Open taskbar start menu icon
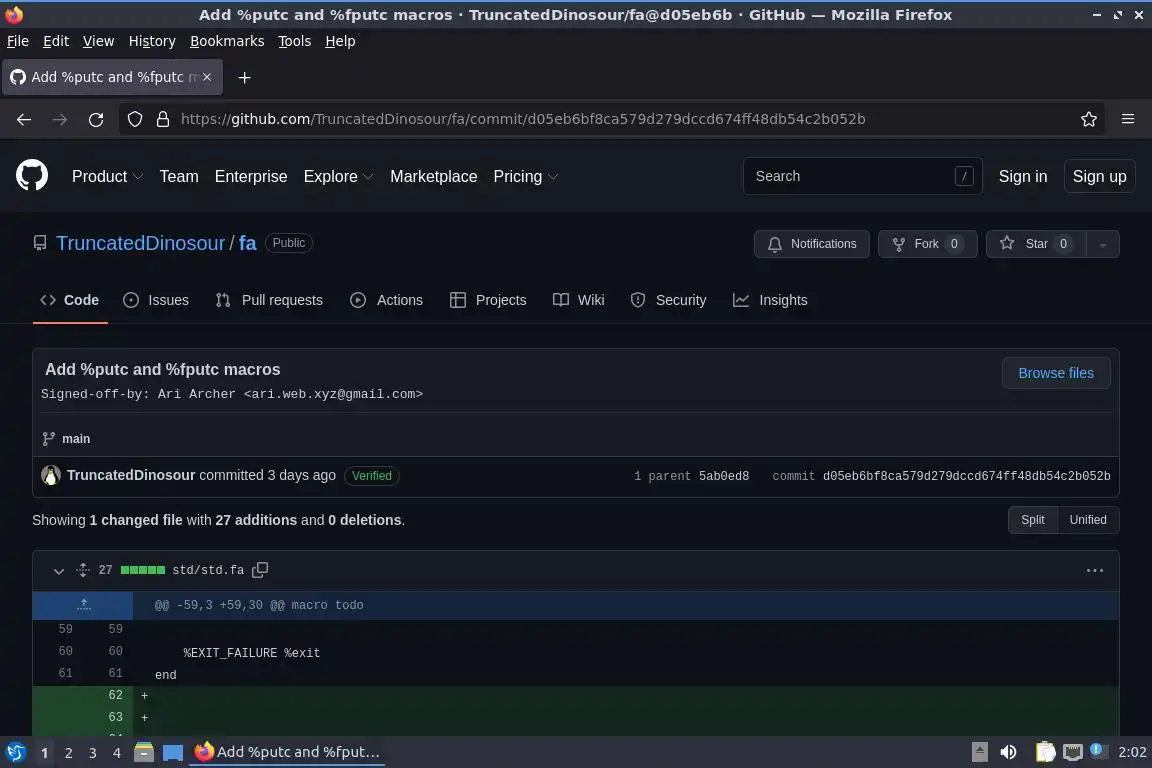 point(15,752)
